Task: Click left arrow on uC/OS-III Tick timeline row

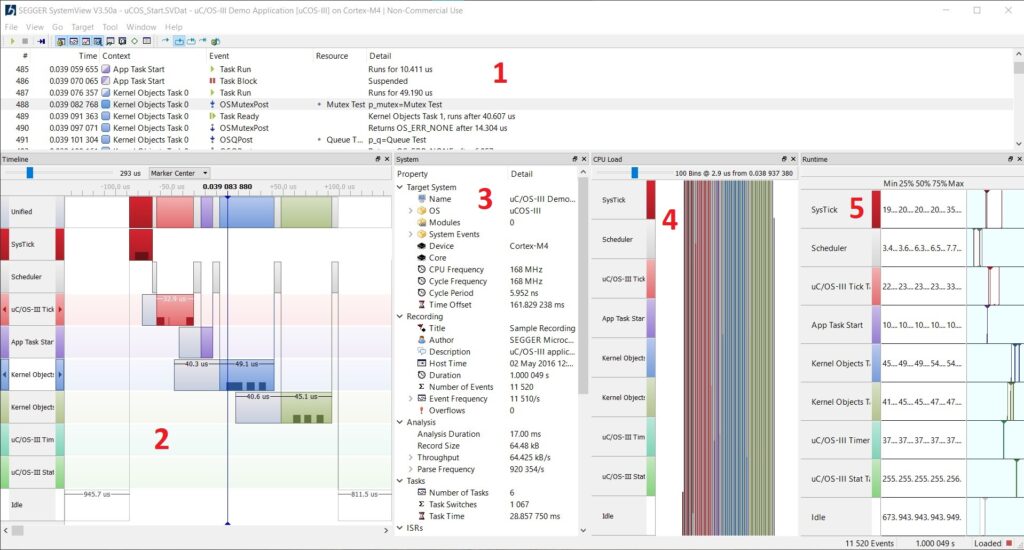Action: (x=5, y=310)
